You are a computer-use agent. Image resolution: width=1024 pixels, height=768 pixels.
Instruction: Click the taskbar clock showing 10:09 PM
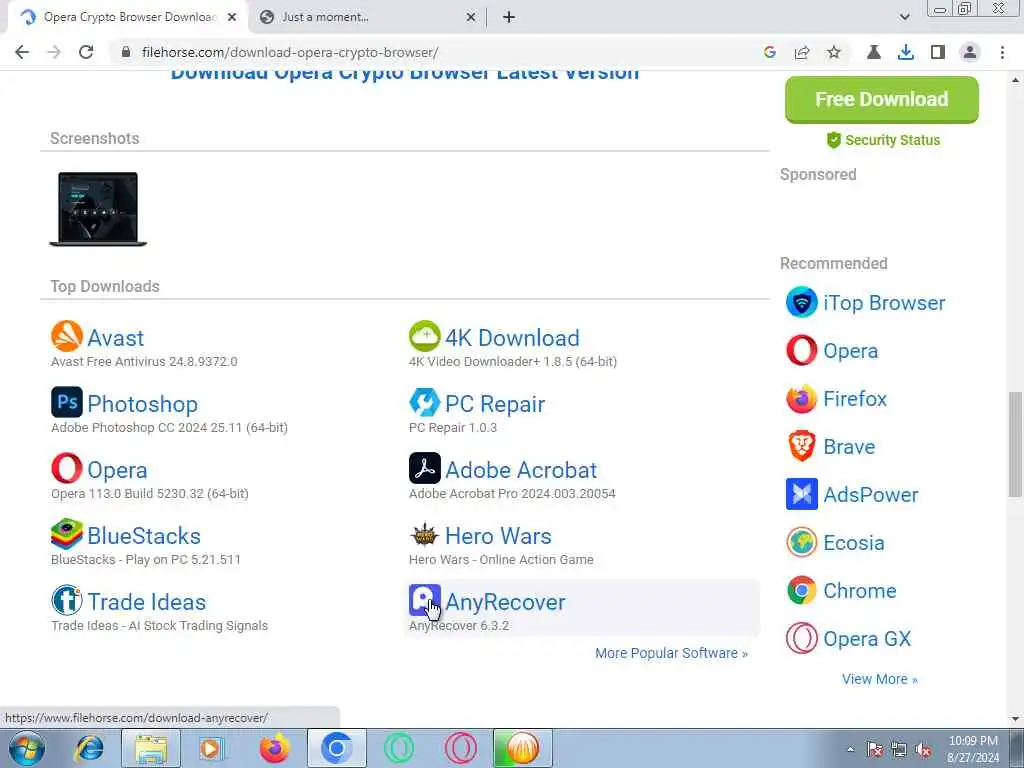(973, 749)
